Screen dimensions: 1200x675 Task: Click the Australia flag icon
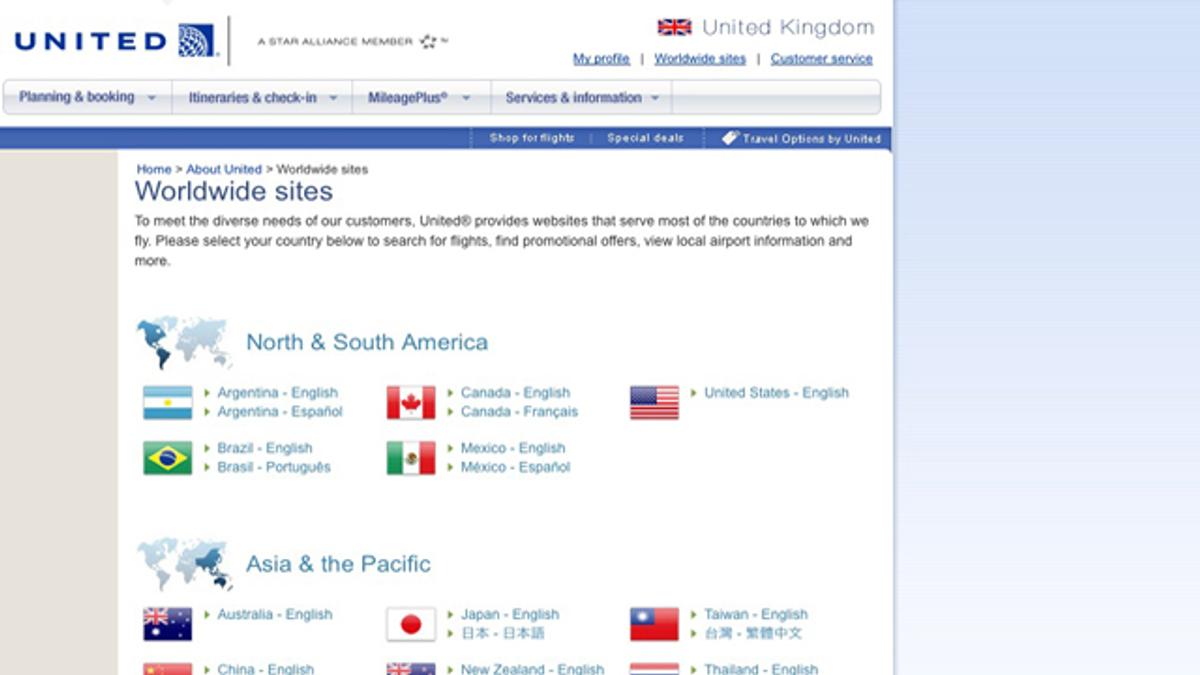[x=167, y=624]
